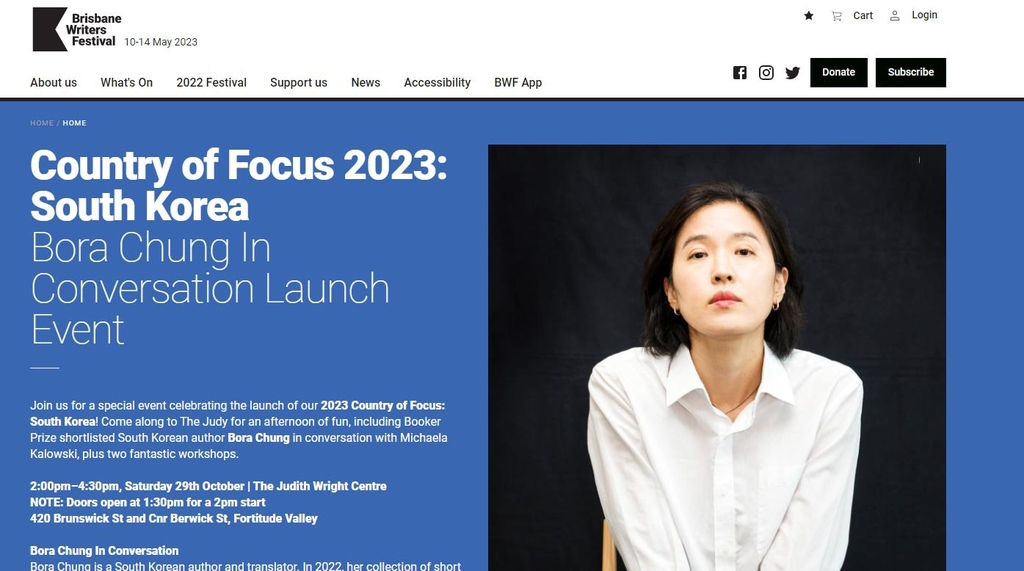Go to Brisbane Writers Festival logo

pos(77,29)
